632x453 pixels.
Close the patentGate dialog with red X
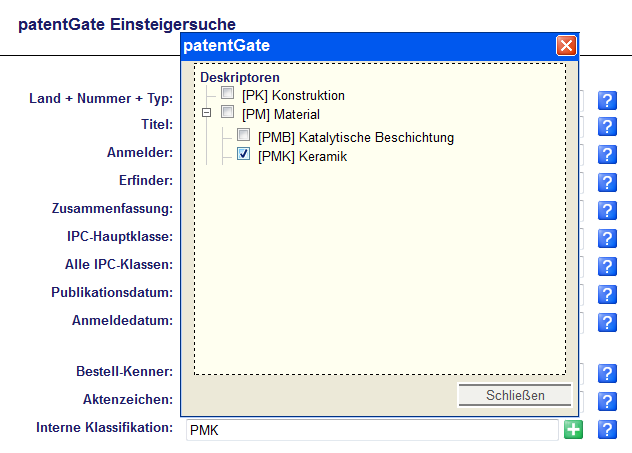click(x=566, y=46)
